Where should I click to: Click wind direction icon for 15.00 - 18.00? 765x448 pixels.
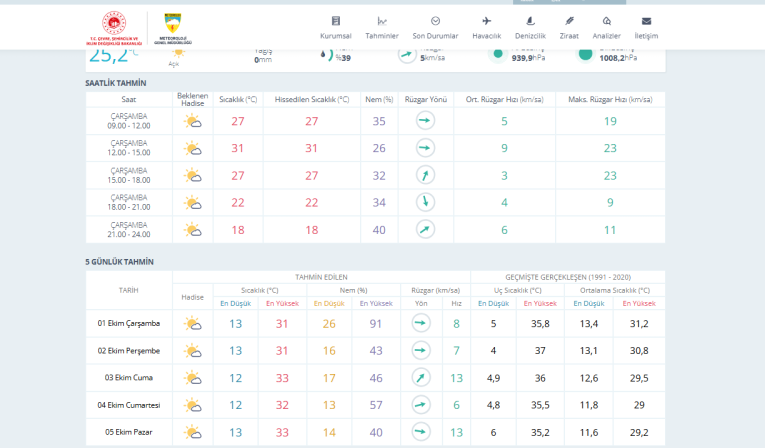[x=425, y=175]
